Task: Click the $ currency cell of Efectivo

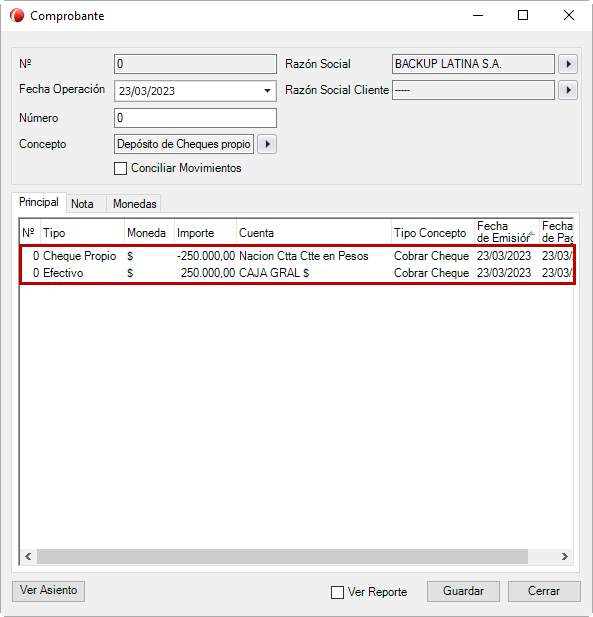Action: 130,273
